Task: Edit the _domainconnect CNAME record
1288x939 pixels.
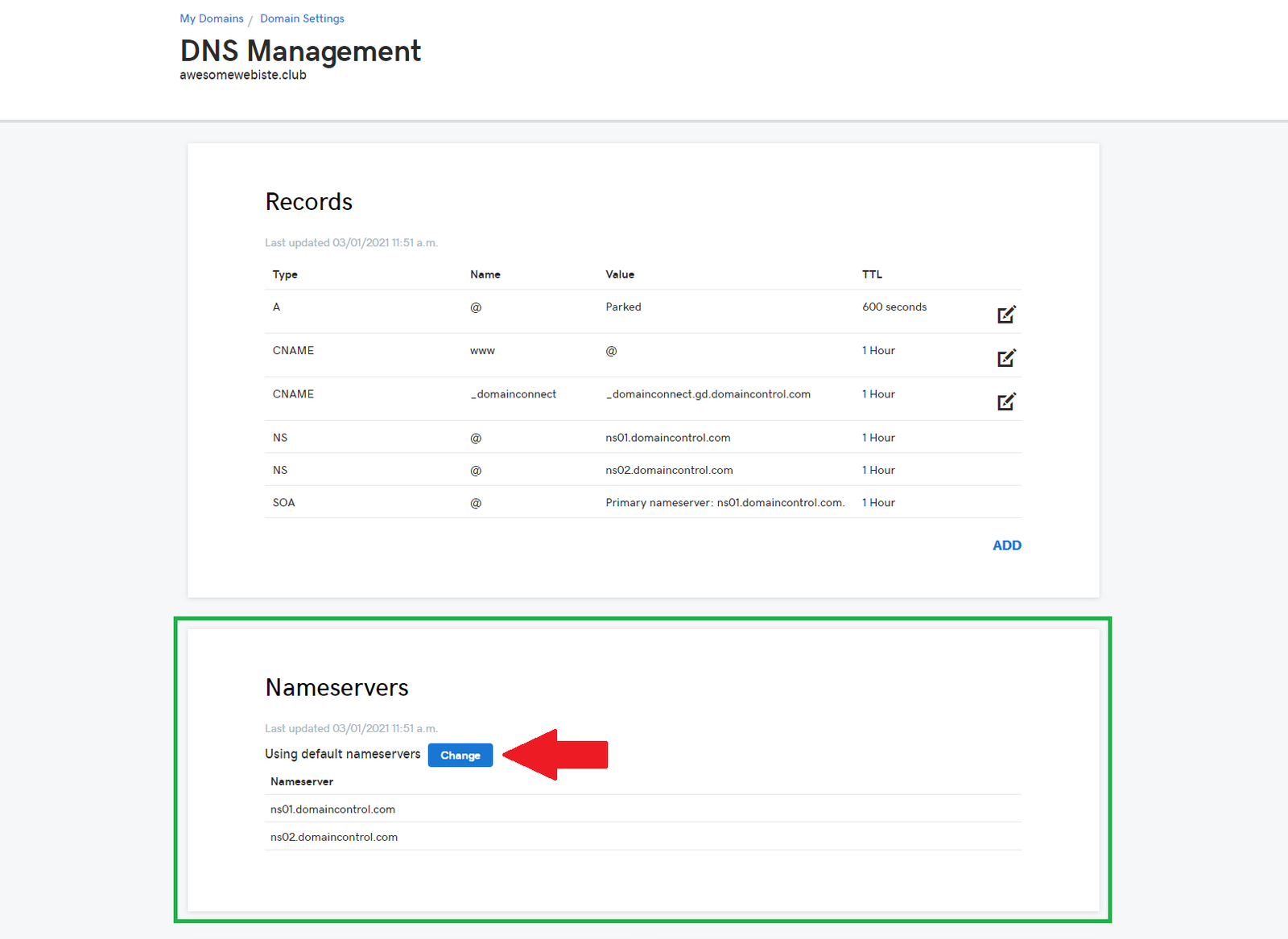Action: pos(1006,402)
